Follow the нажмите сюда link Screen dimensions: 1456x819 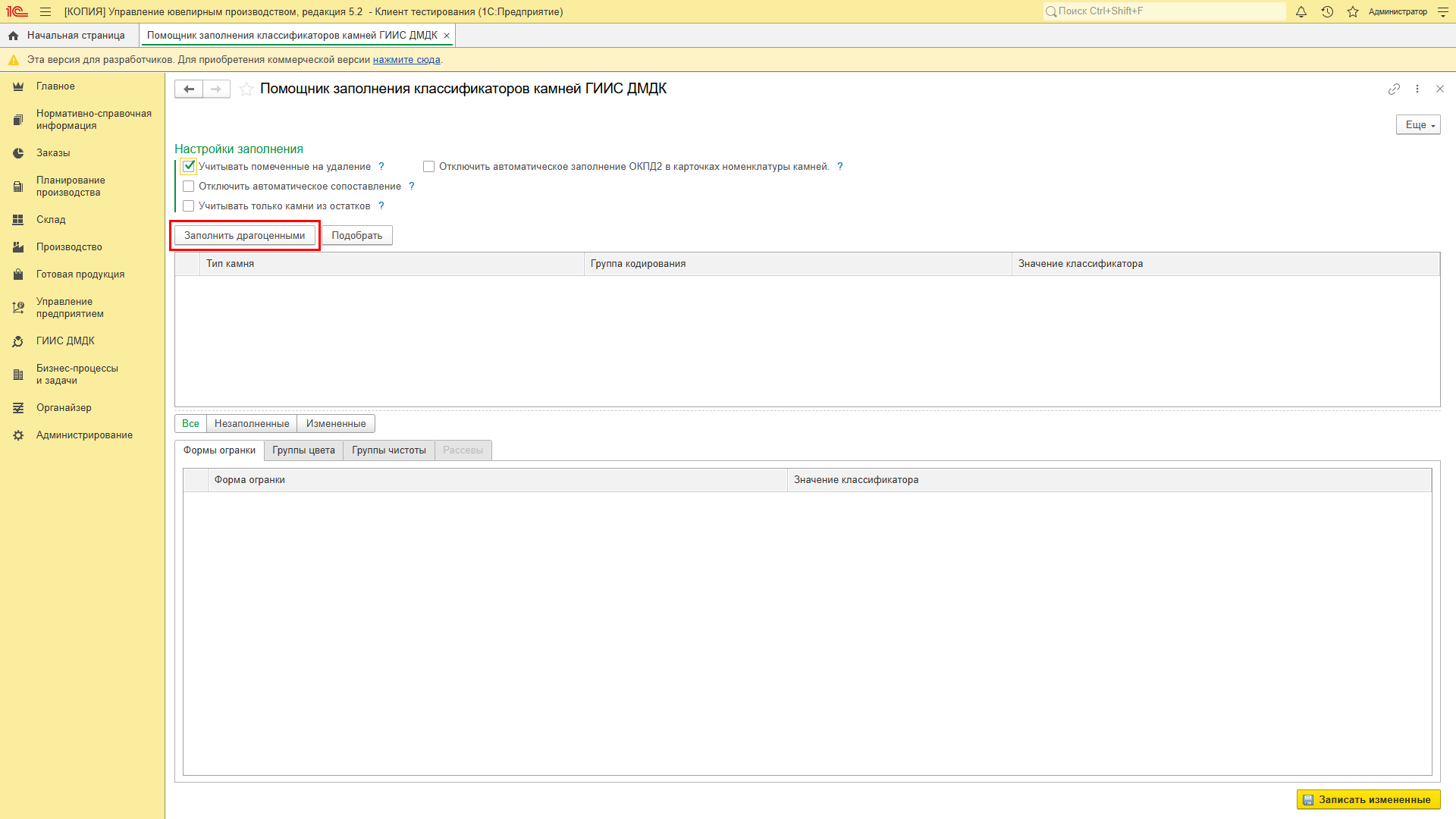(x=406, y=60)
